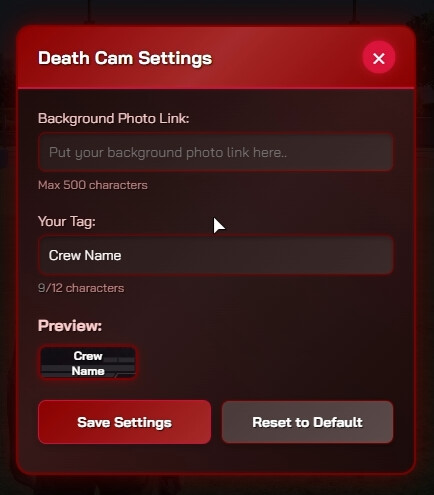Click the tag preview thumbnail
Screen dimensions: 434x495
click(x=88, y=363)
